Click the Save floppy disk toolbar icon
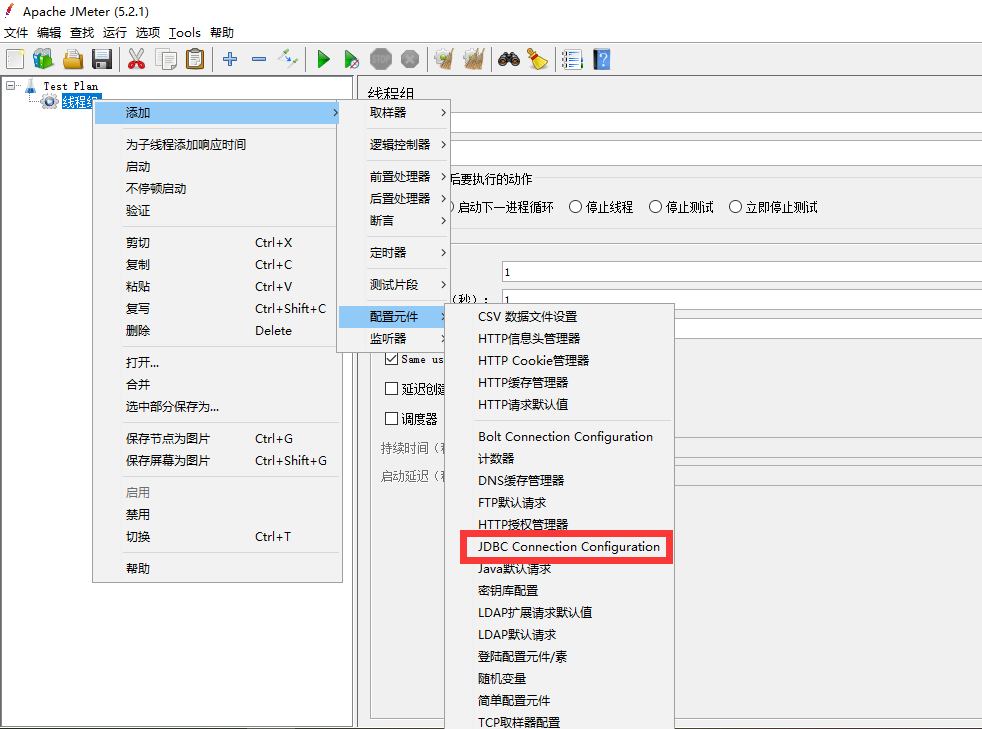 [x=102, y=59]
